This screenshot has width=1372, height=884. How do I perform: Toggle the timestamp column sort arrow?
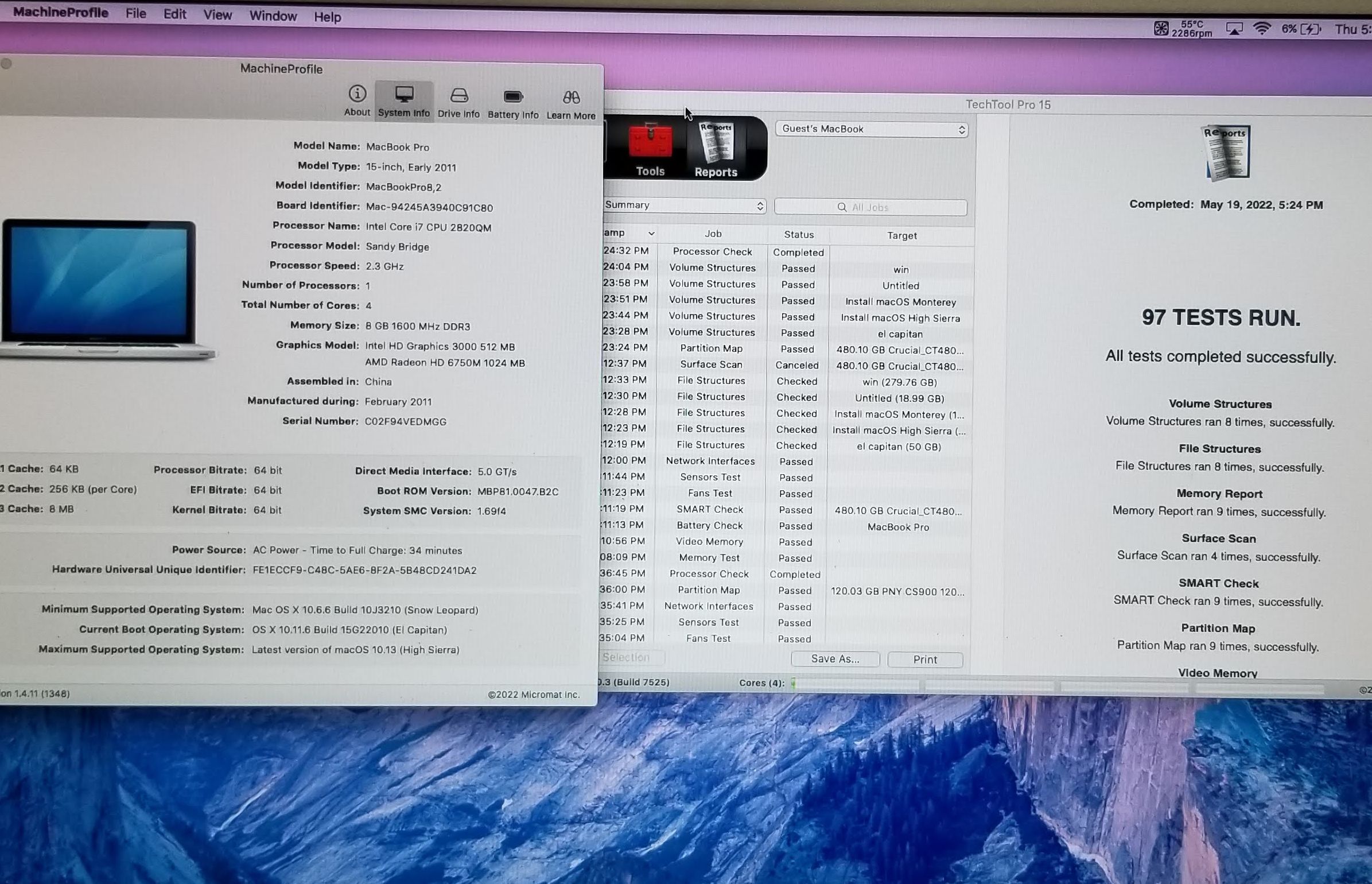651,234
